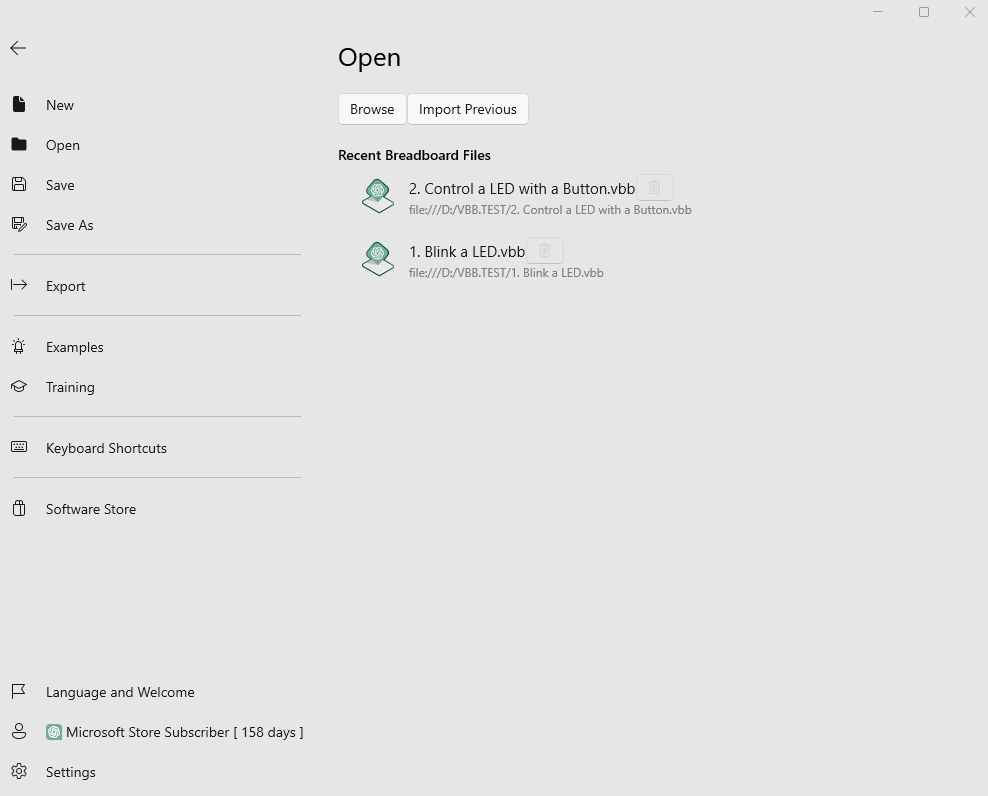Click the Save As icon
The width and height of the screenshot is (988, 796).
tap(19, 224)
